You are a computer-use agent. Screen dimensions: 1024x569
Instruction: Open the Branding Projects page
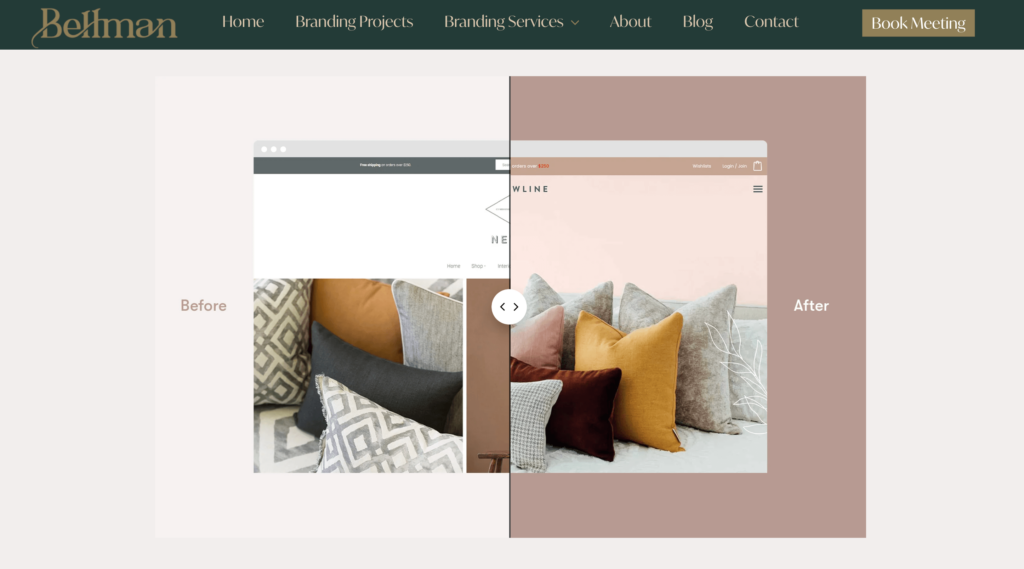coord(354,22)
